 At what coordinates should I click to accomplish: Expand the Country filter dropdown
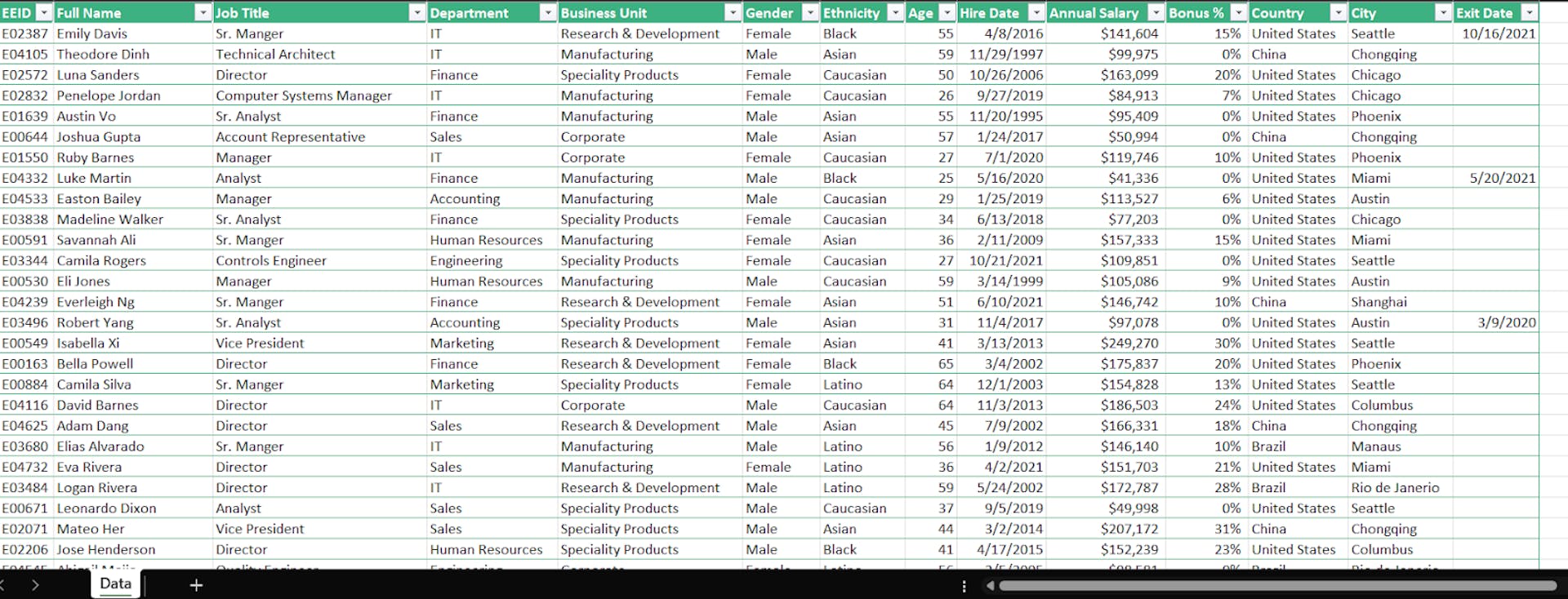(x=1338, y=13)
